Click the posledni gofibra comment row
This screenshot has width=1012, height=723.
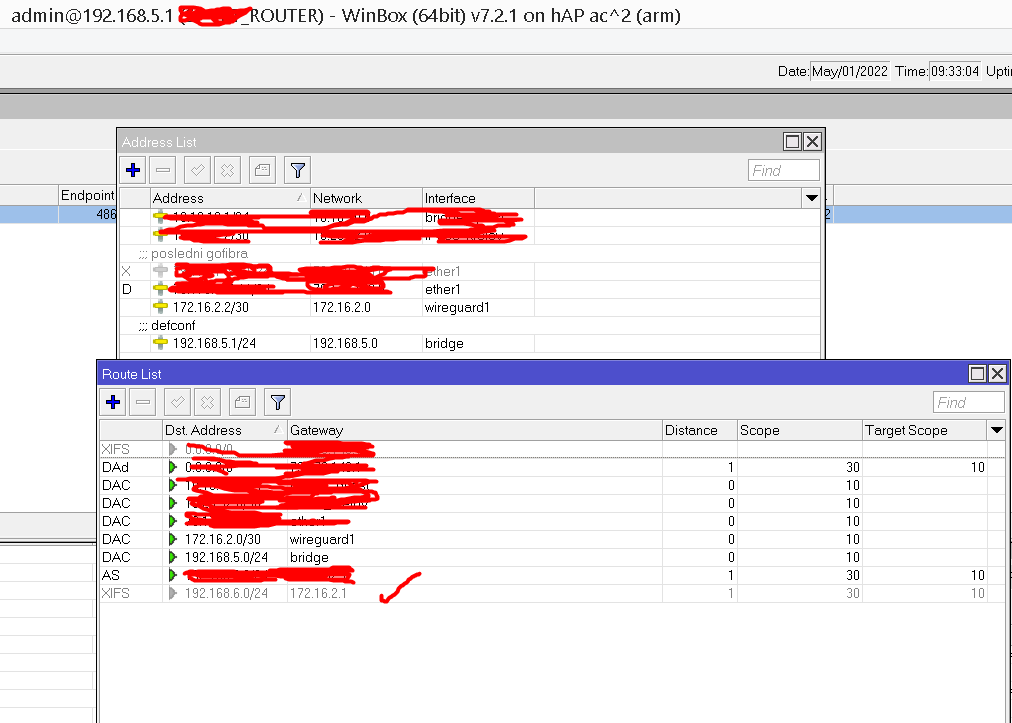[469, 253]
